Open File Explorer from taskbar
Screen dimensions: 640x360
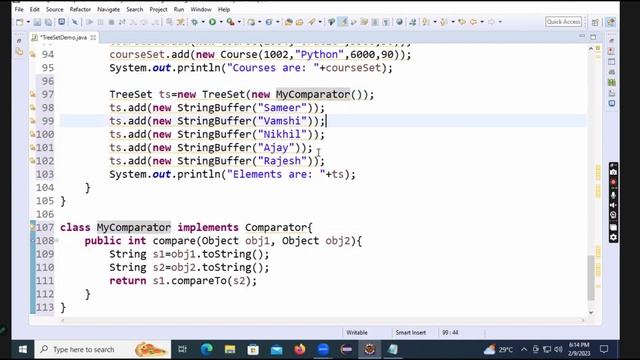pyautogui.click(x=230, y=349)
